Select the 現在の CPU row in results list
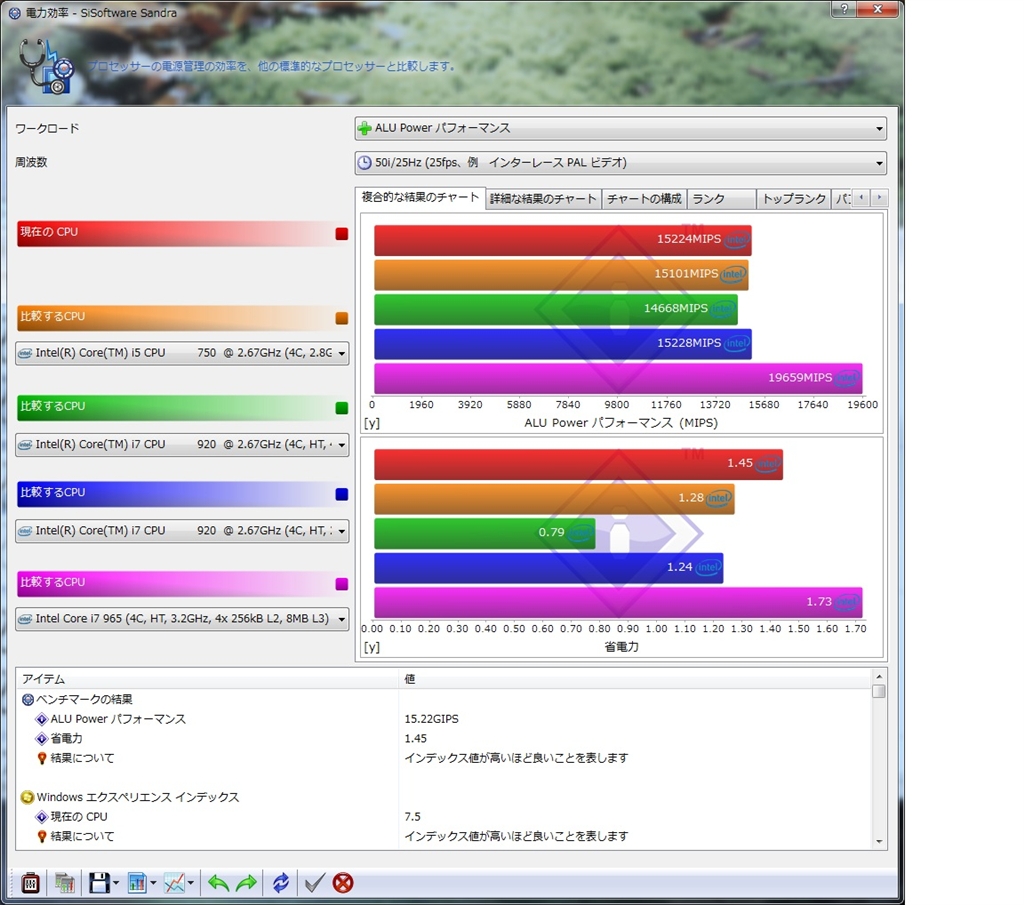The height and width of the screenshot is (905, 1024). pos(444,817)
